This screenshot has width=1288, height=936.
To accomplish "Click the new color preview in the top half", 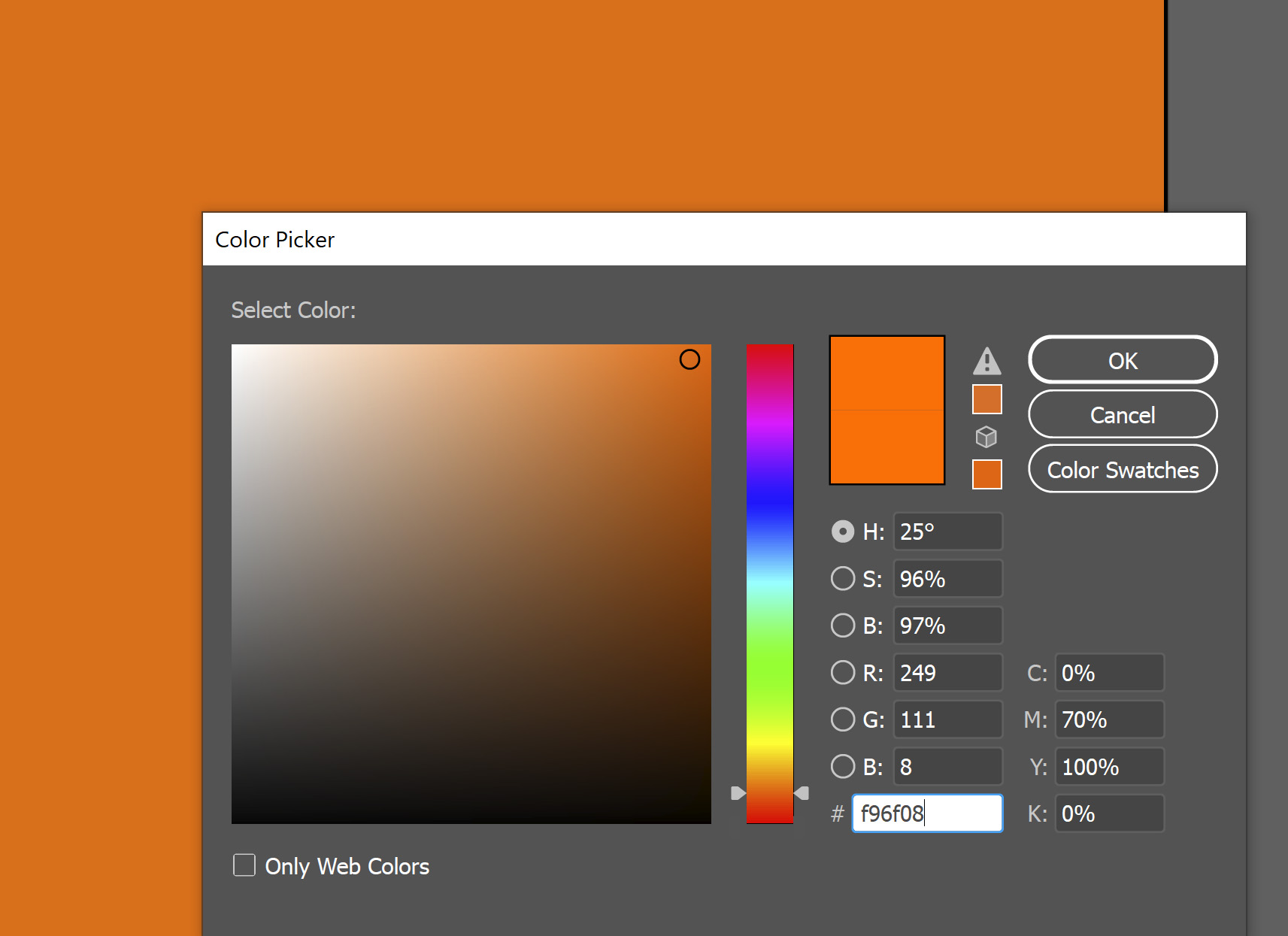I will point(887,372).
